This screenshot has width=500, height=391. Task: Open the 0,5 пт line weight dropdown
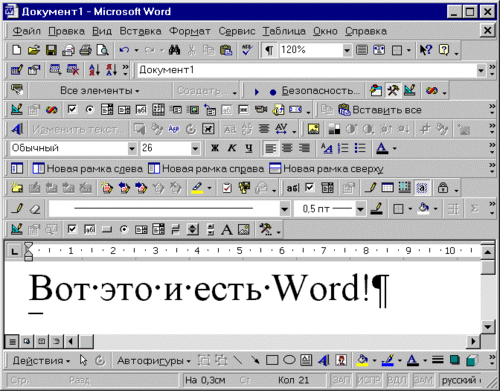tap(360, 209)
